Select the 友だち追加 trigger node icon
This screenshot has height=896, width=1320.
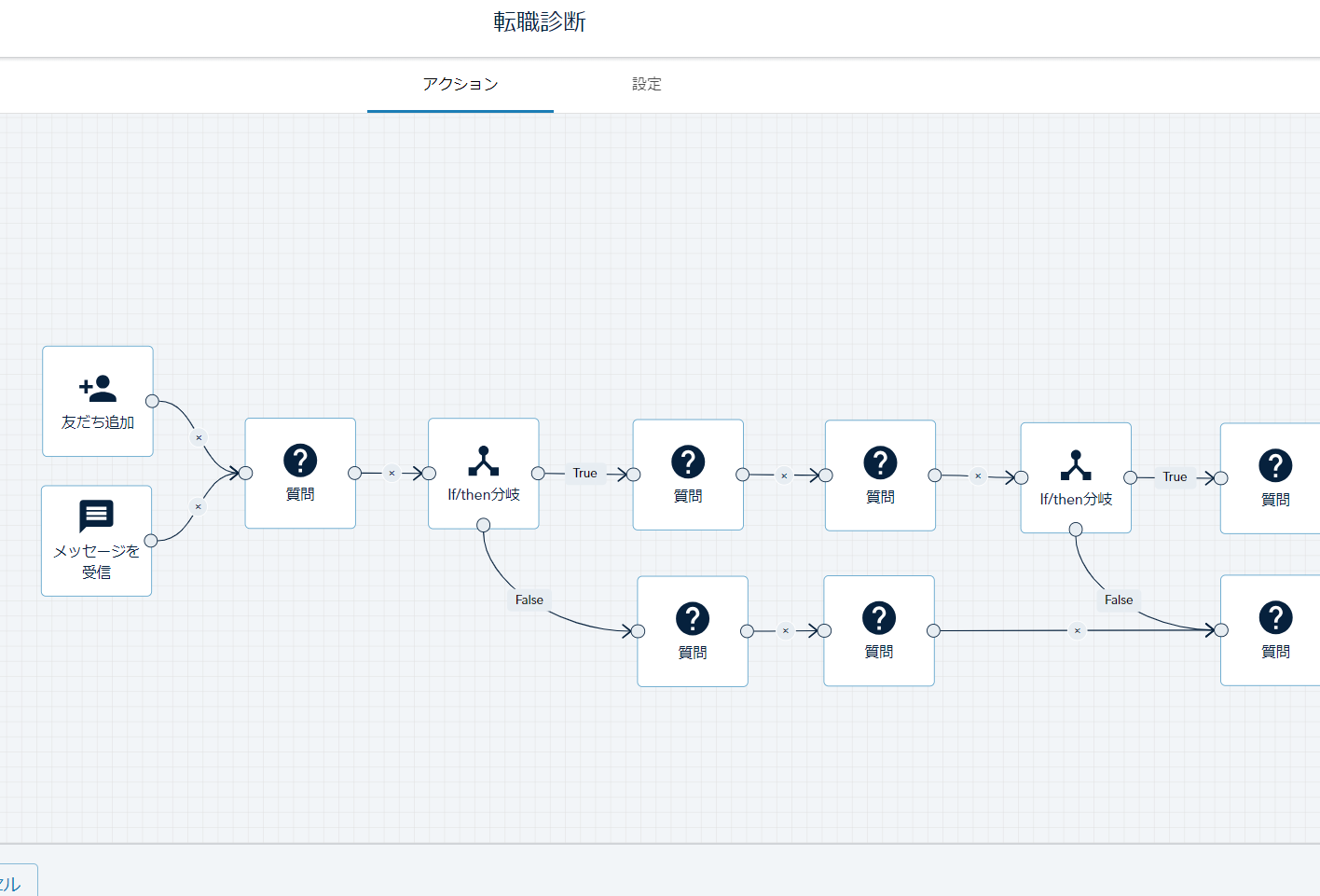[98, 388]
